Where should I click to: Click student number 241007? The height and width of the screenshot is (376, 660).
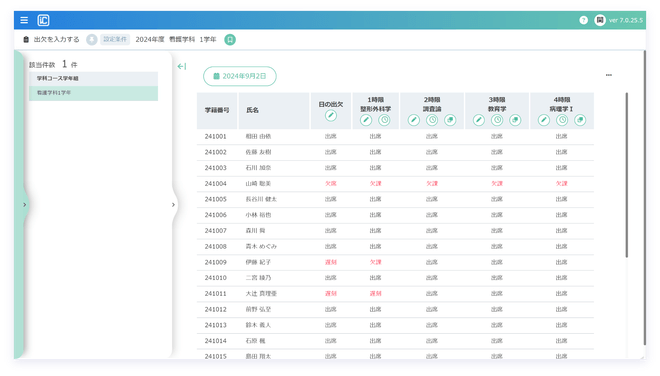coord(216,231)
